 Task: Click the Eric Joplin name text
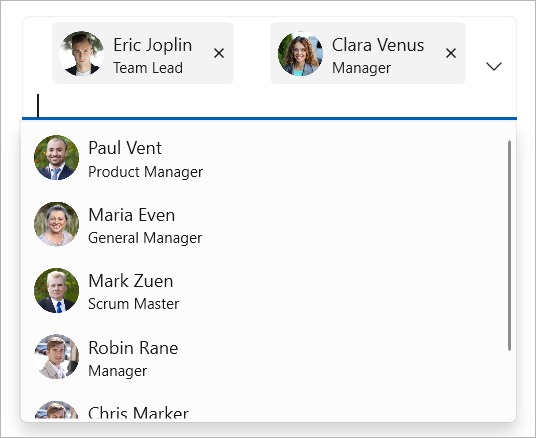(x=152, y=45)
